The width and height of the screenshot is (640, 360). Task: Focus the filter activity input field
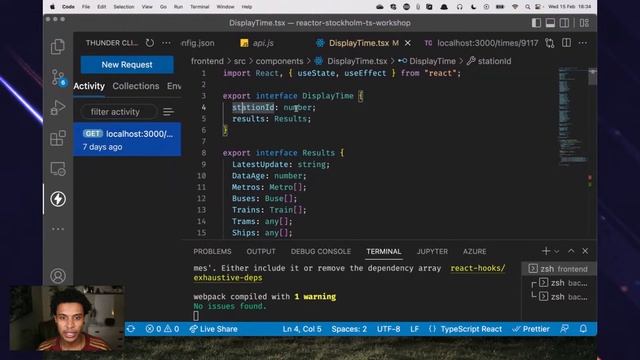pyautogui.click(x=118, y=111)
